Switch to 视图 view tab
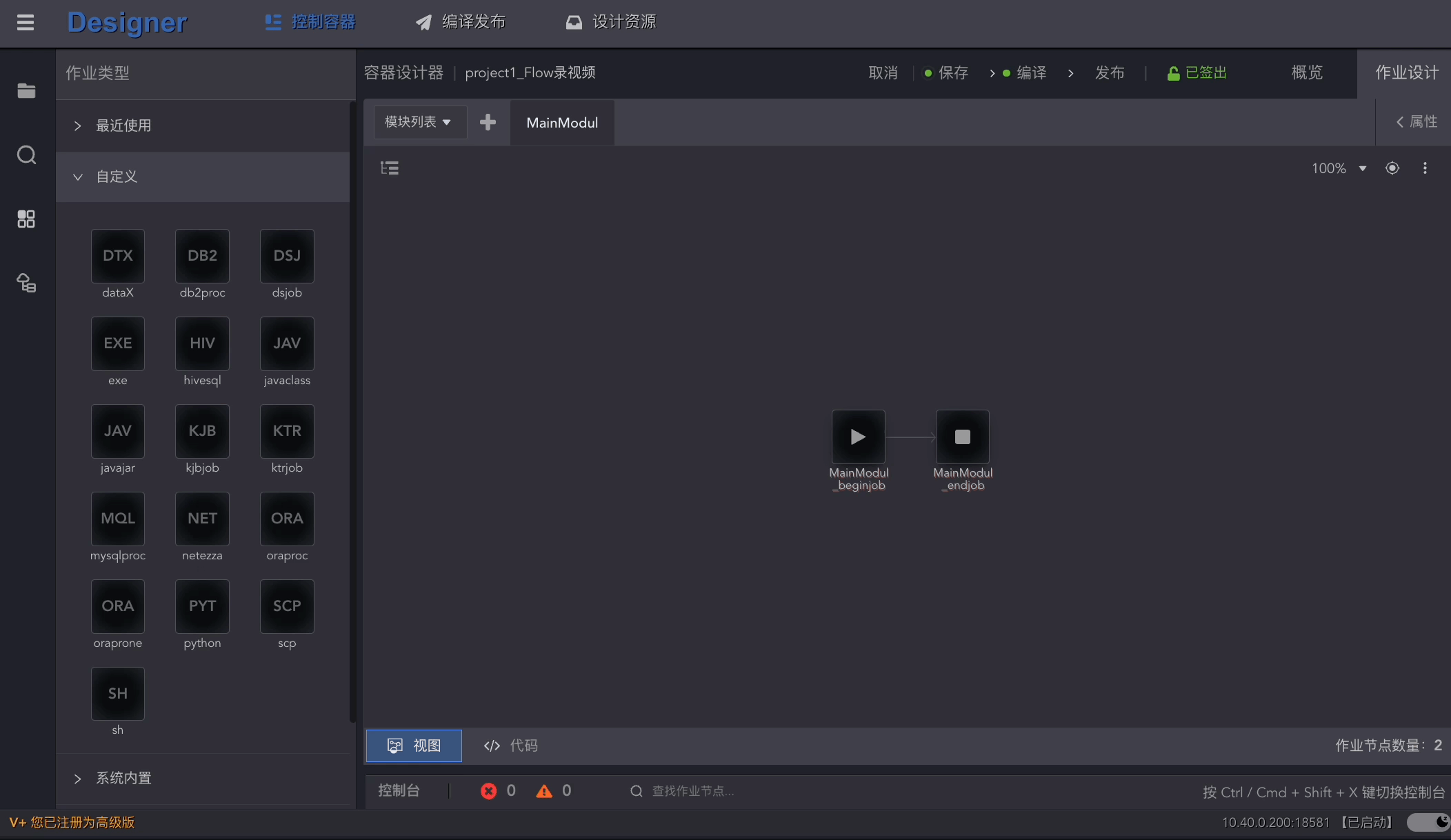The height and width of the screenshot is (840, 1451). (414, 746)
